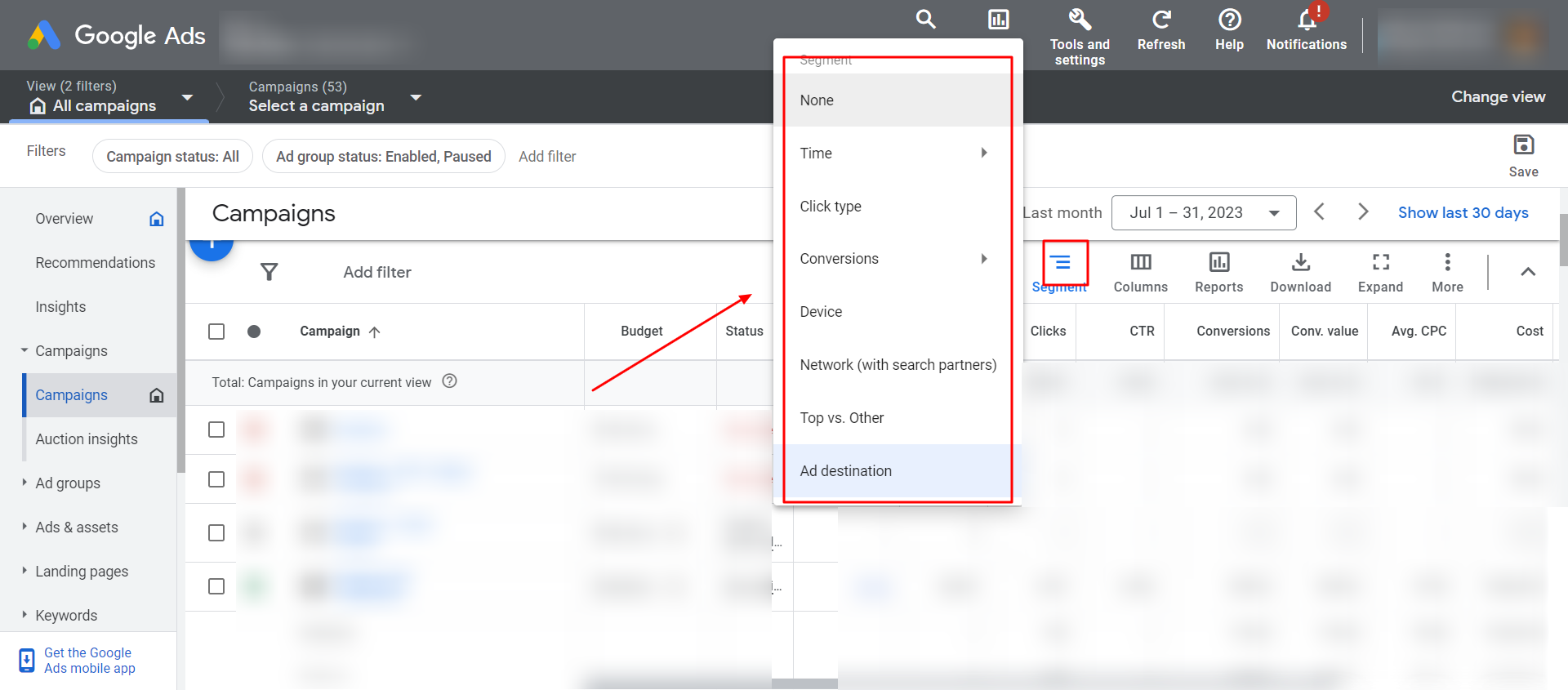Go to previous date range
Image resolution: width=1568 pixels, height=690 pixels.
pos(1319,212)
